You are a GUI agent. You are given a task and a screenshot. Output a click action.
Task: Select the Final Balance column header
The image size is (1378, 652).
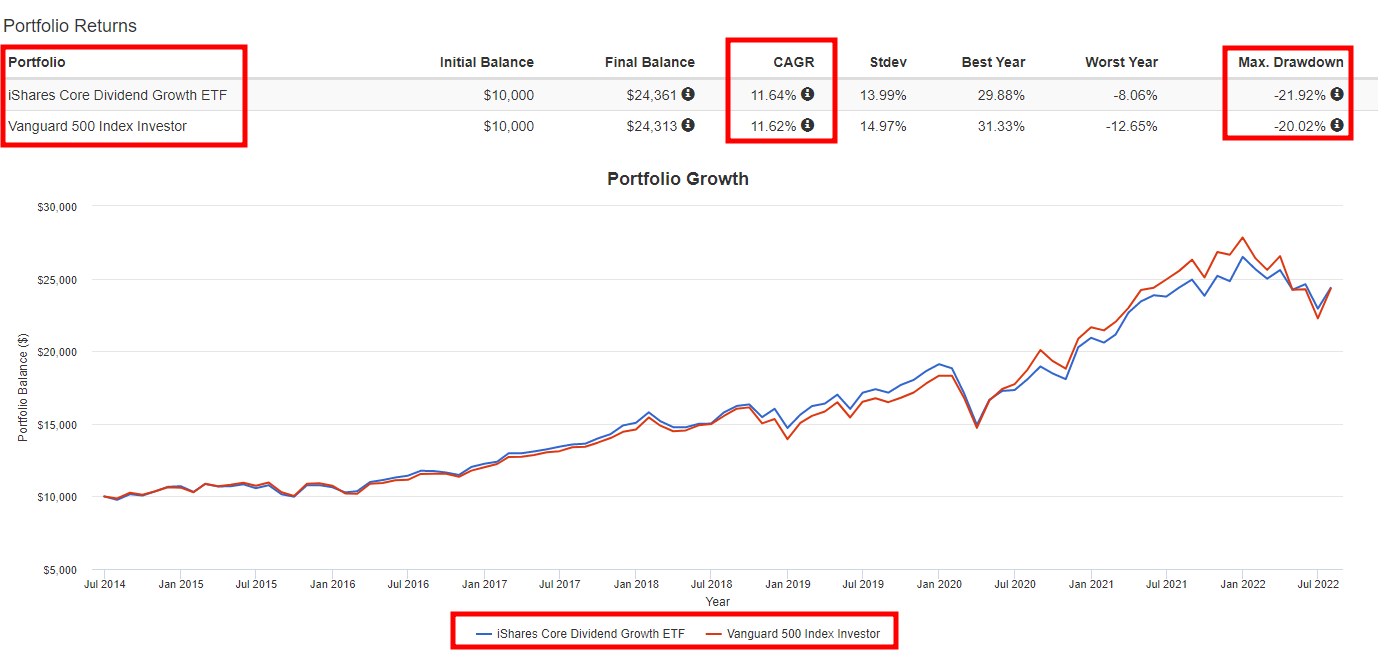point(650,62)
